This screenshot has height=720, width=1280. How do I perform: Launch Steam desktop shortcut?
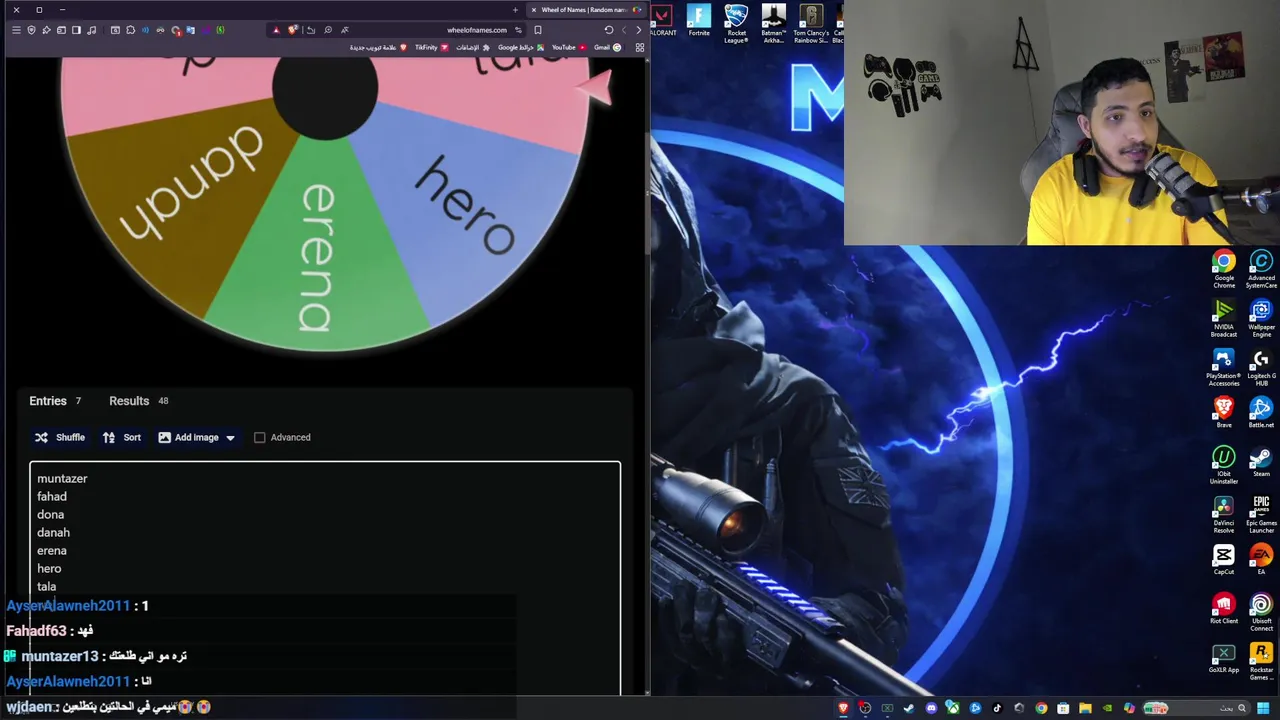pyautogui.click(x=1261, y=462)
